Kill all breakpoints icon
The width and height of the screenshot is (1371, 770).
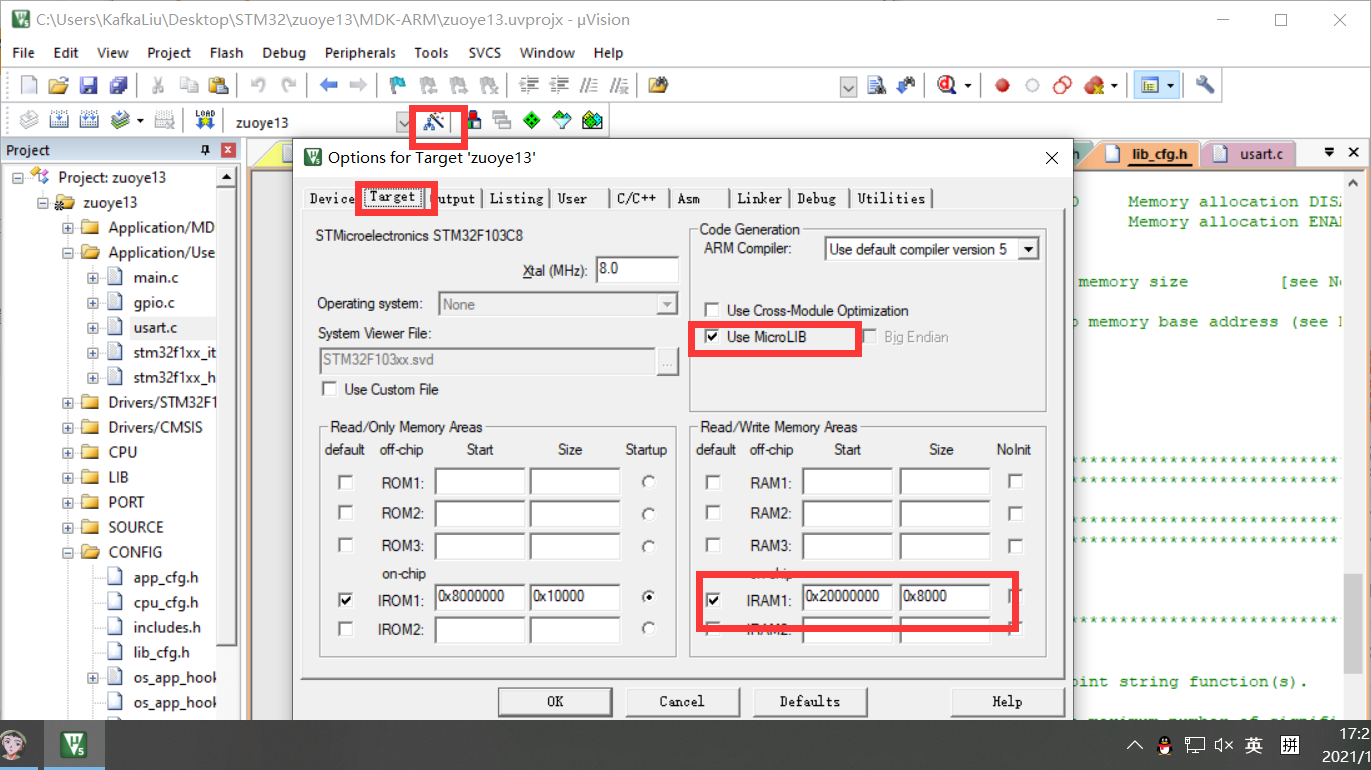(1094, 85)
